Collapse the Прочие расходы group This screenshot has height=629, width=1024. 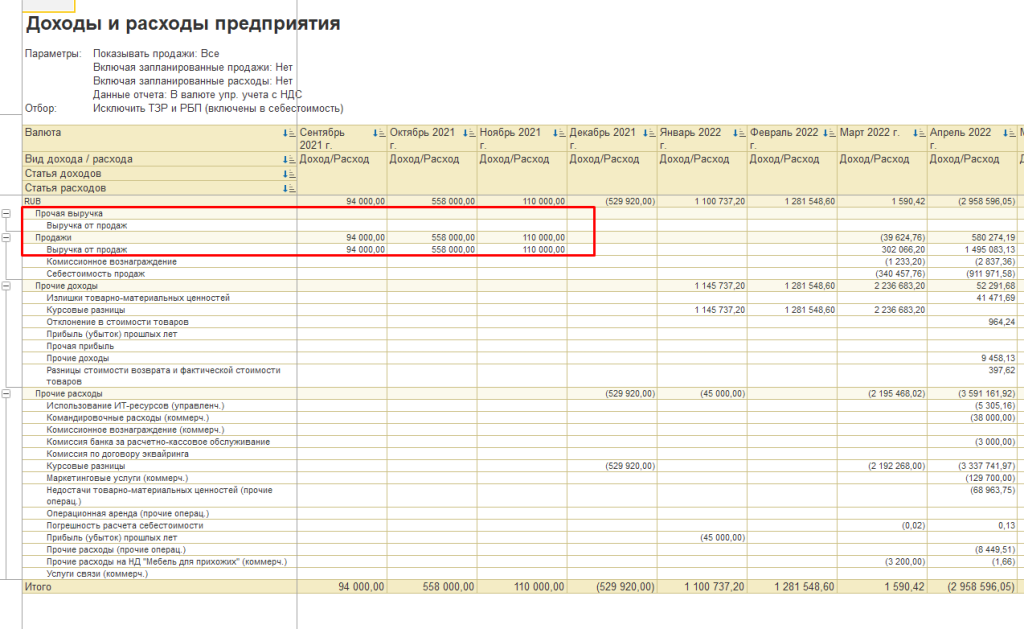click(6, 394)
